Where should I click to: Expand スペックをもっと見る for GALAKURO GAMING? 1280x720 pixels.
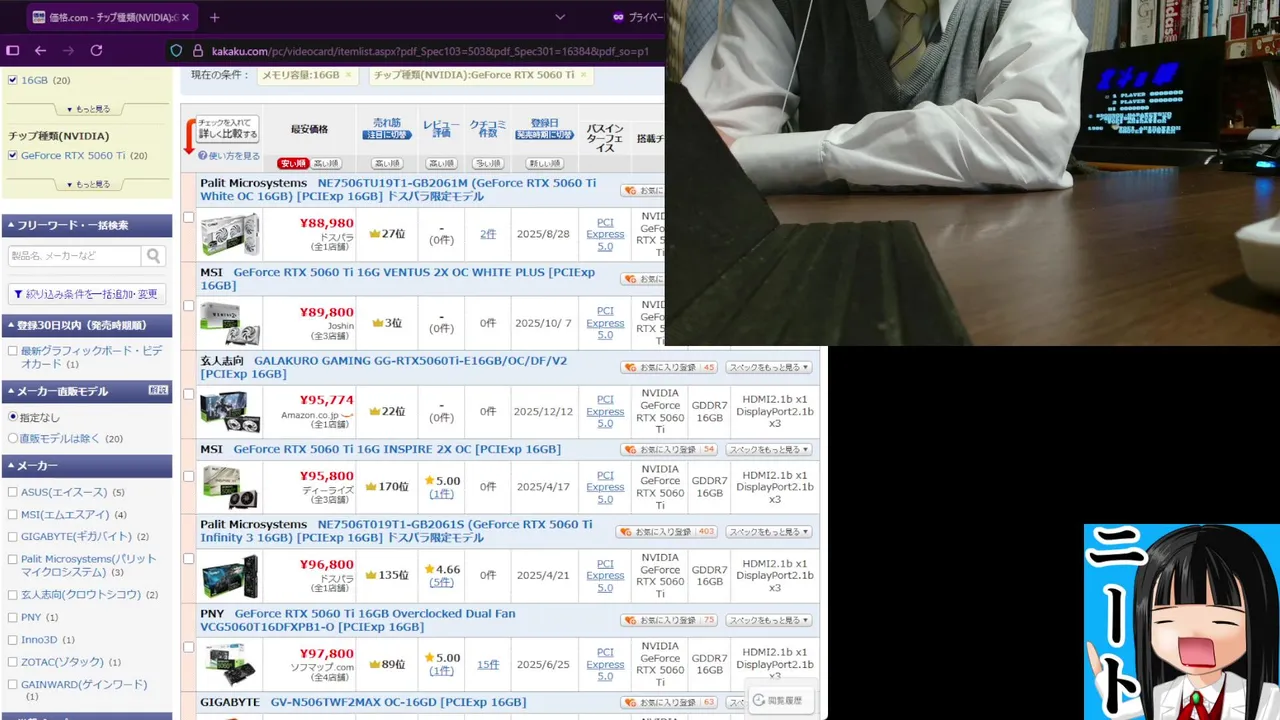pyautogui.click(x=769, y=367)
